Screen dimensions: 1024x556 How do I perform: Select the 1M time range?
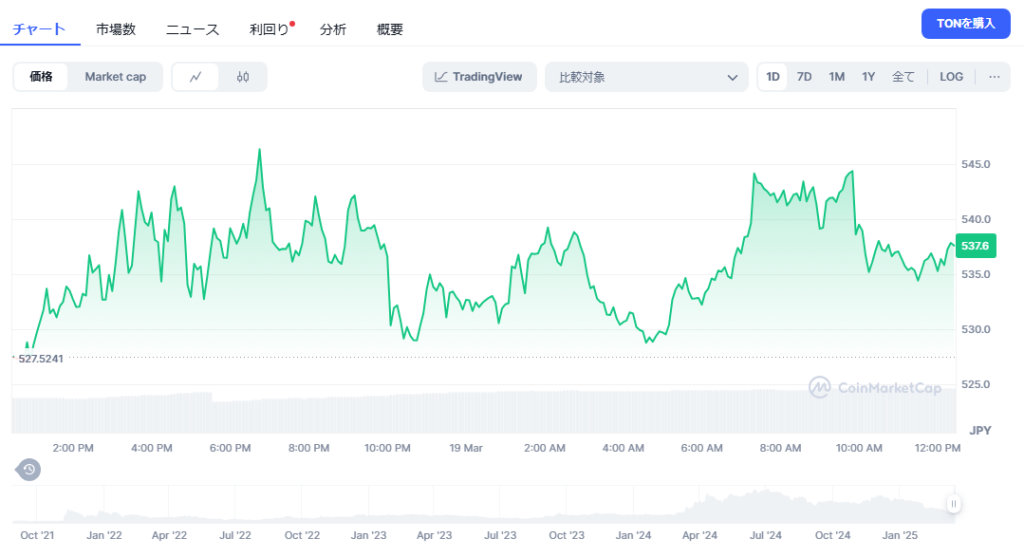[837, 77]
